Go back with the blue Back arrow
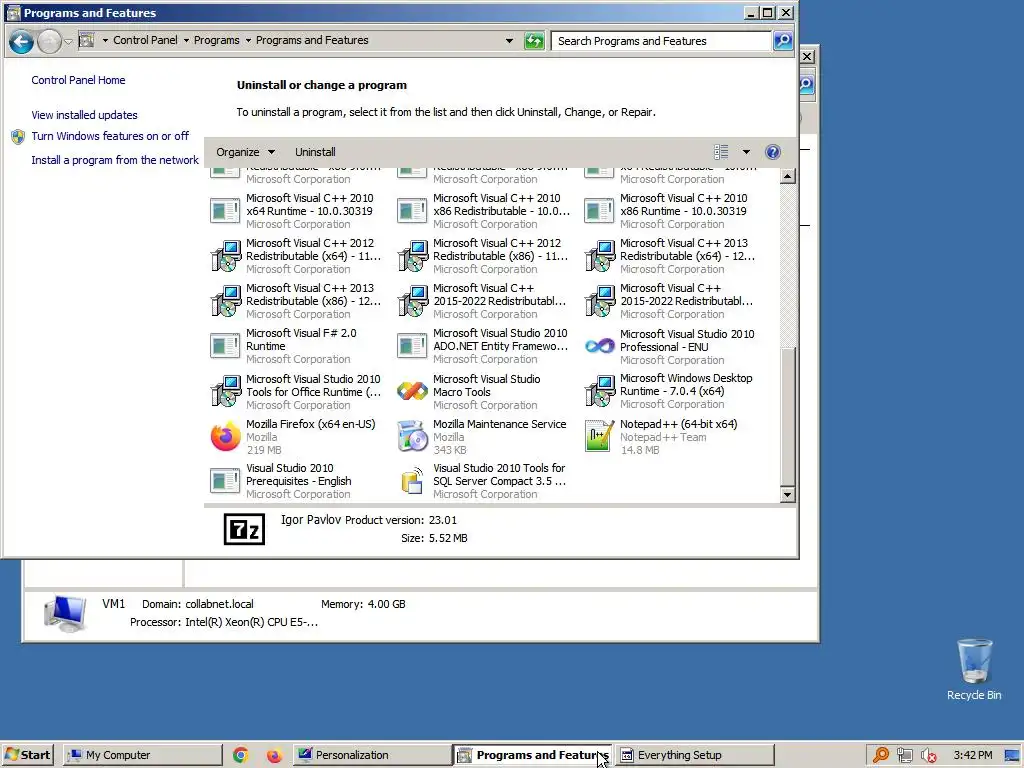The height and width of the screenshot is (768, 1024). pos(21,42)
